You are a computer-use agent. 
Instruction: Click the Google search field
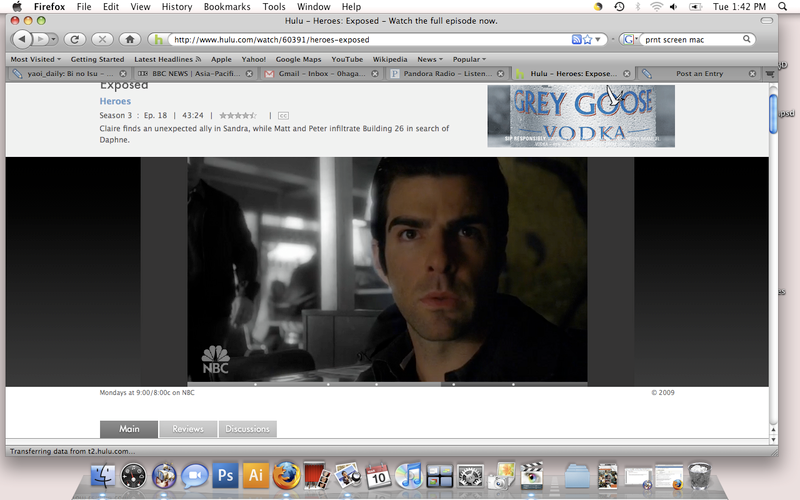691,39
